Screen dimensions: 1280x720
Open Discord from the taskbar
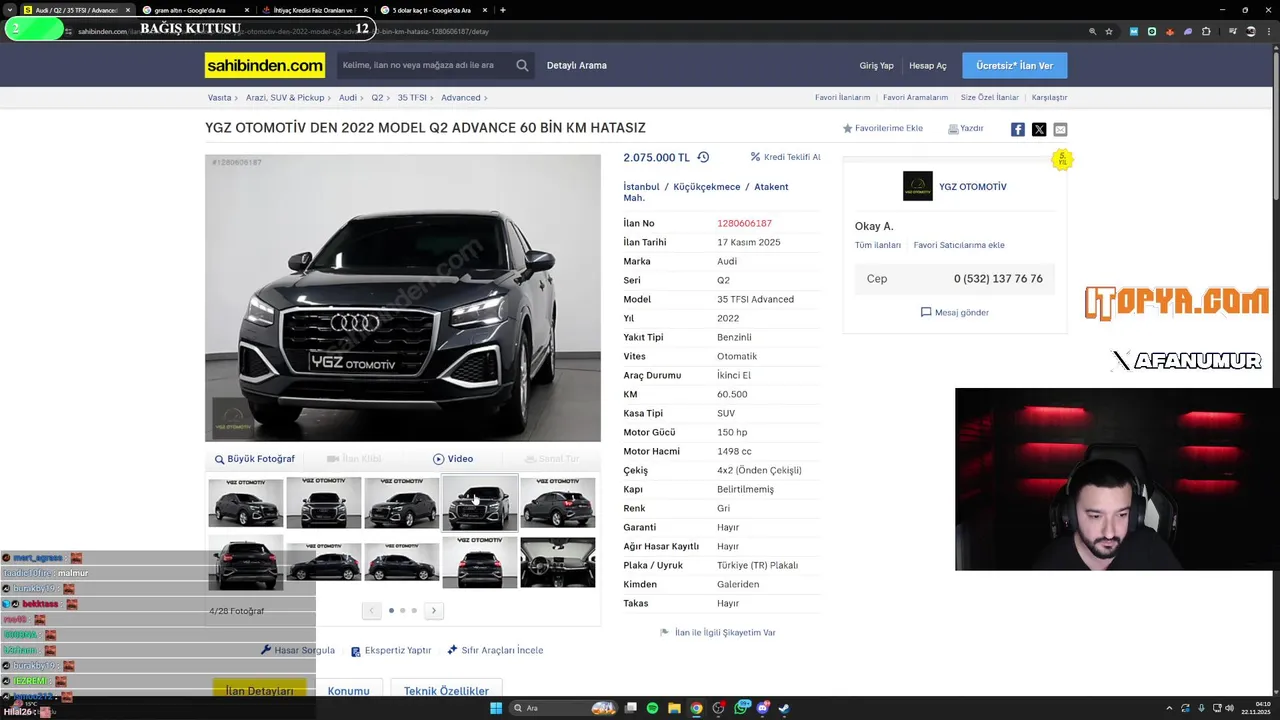pos(763,708)
